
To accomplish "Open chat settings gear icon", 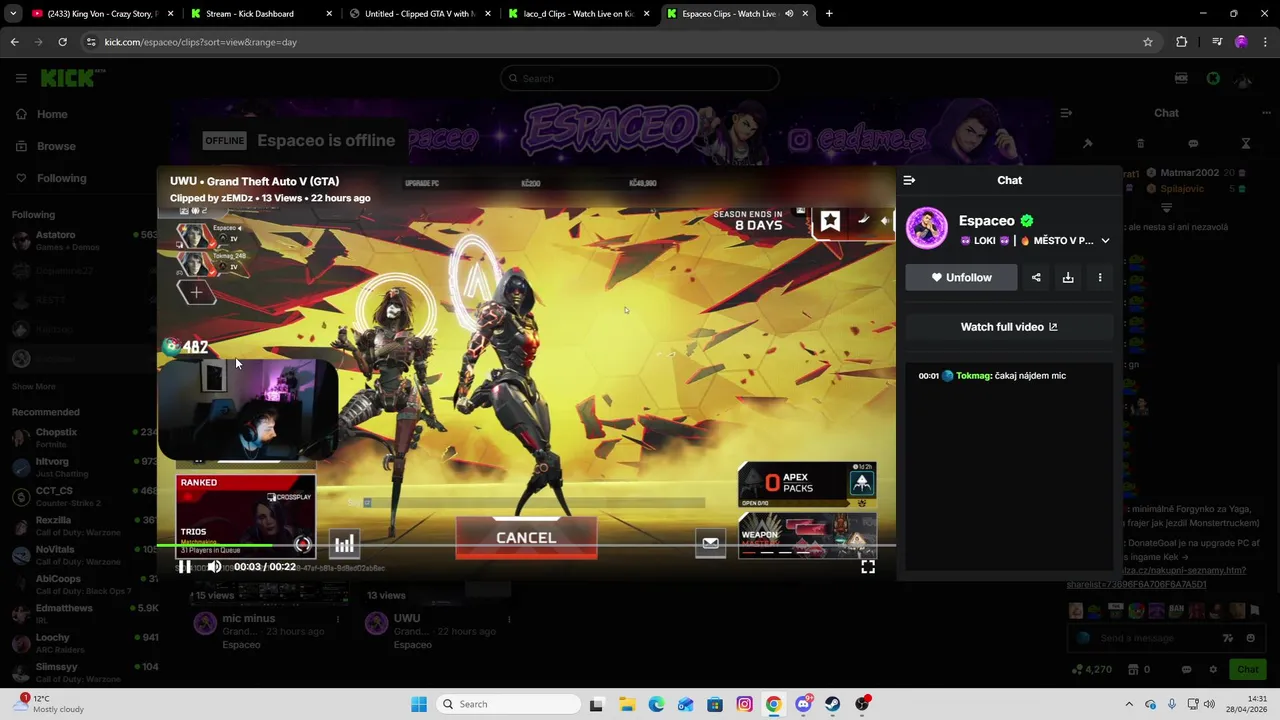I will (1213, 669).
